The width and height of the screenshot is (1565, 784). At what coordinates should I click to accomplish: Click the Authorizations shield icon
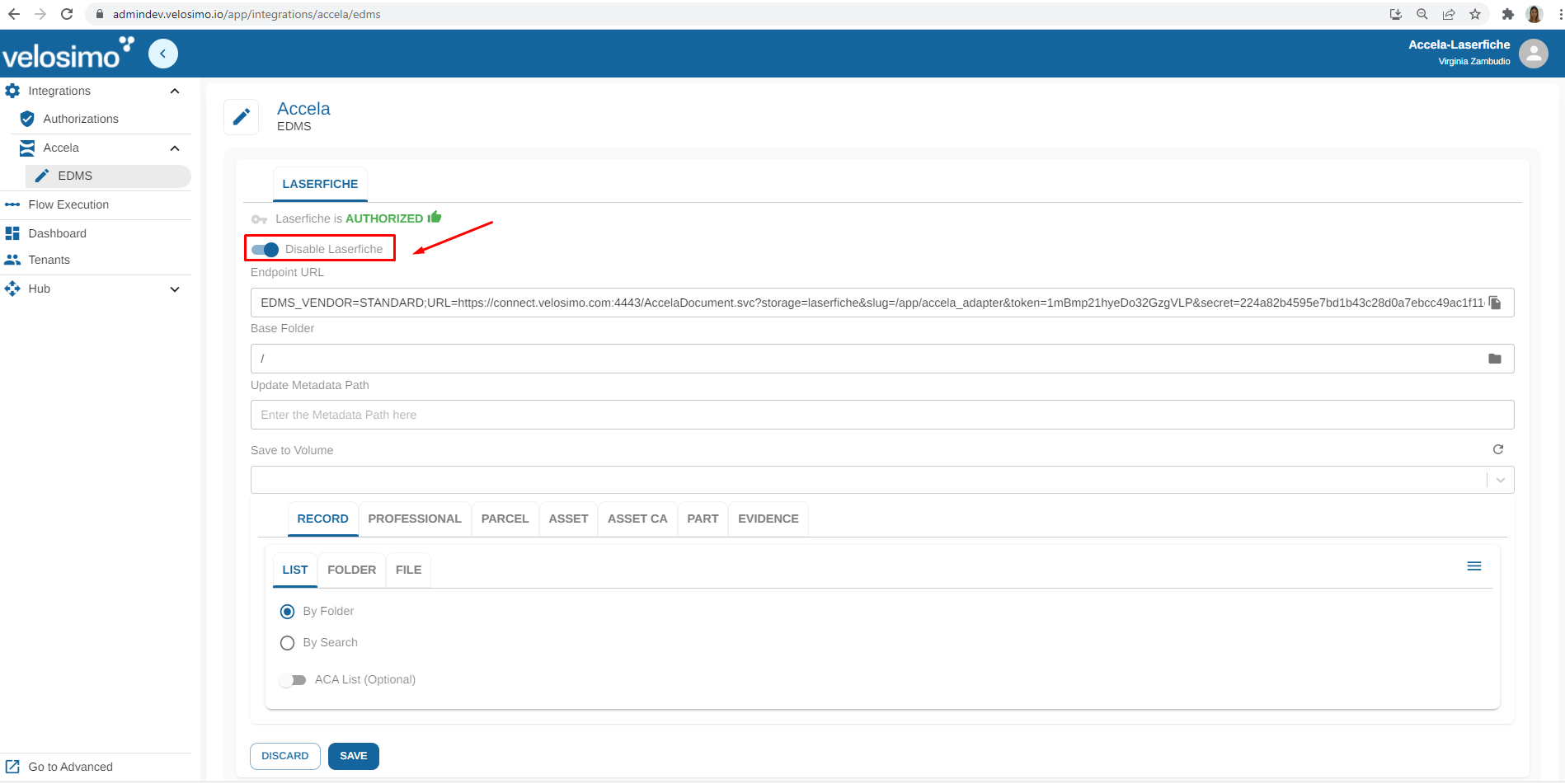point(27,119)
